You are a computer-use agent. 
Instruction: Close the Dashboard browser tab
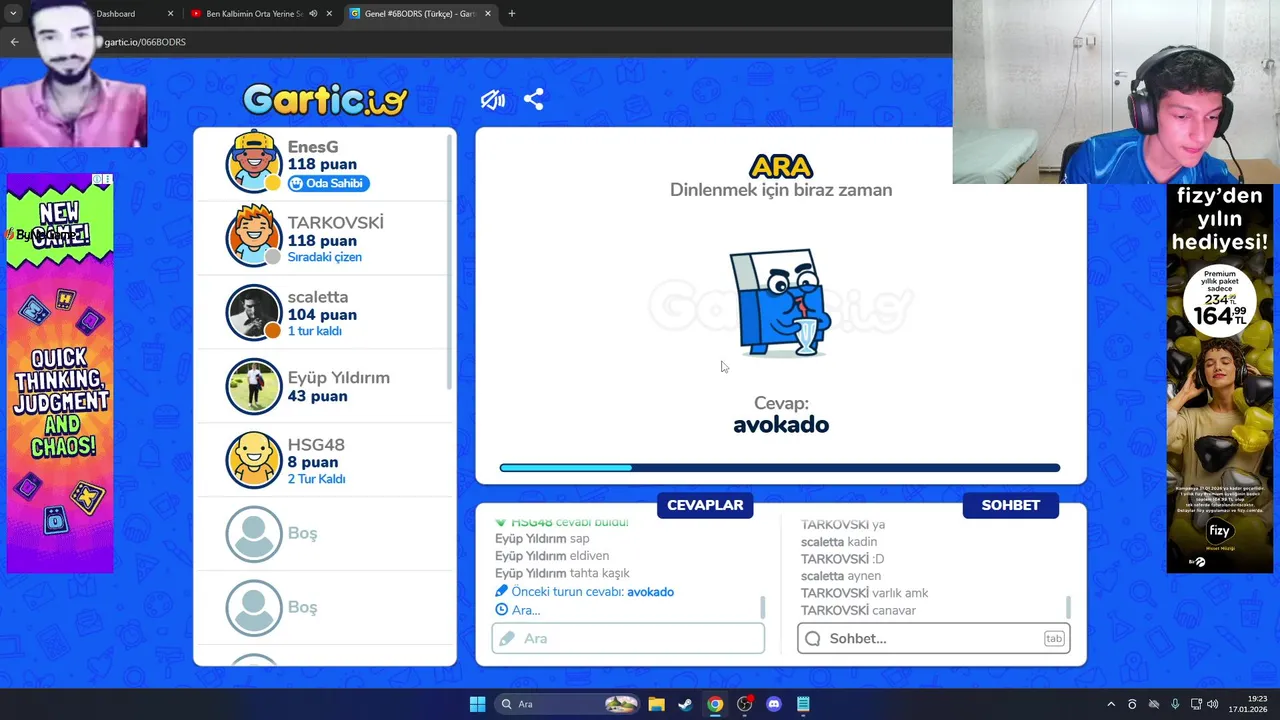click(170, 14)
